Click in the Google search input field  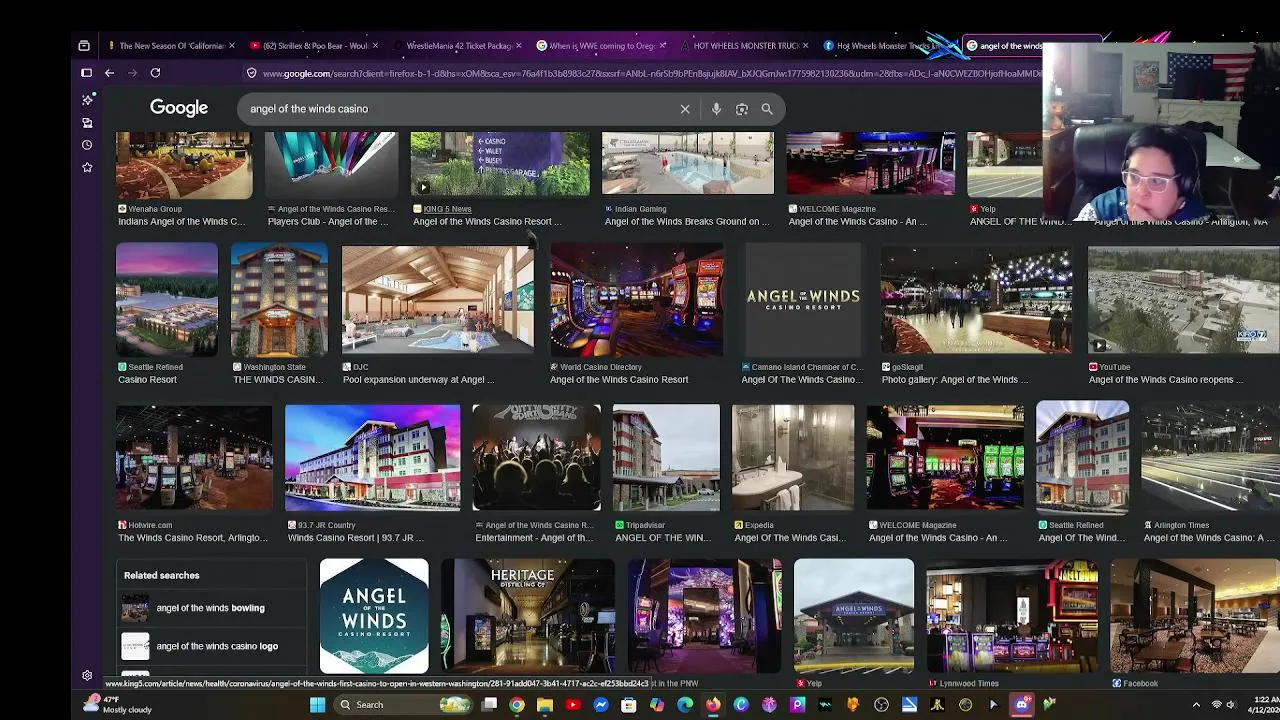pyautogui.click(x=460, y=109)
